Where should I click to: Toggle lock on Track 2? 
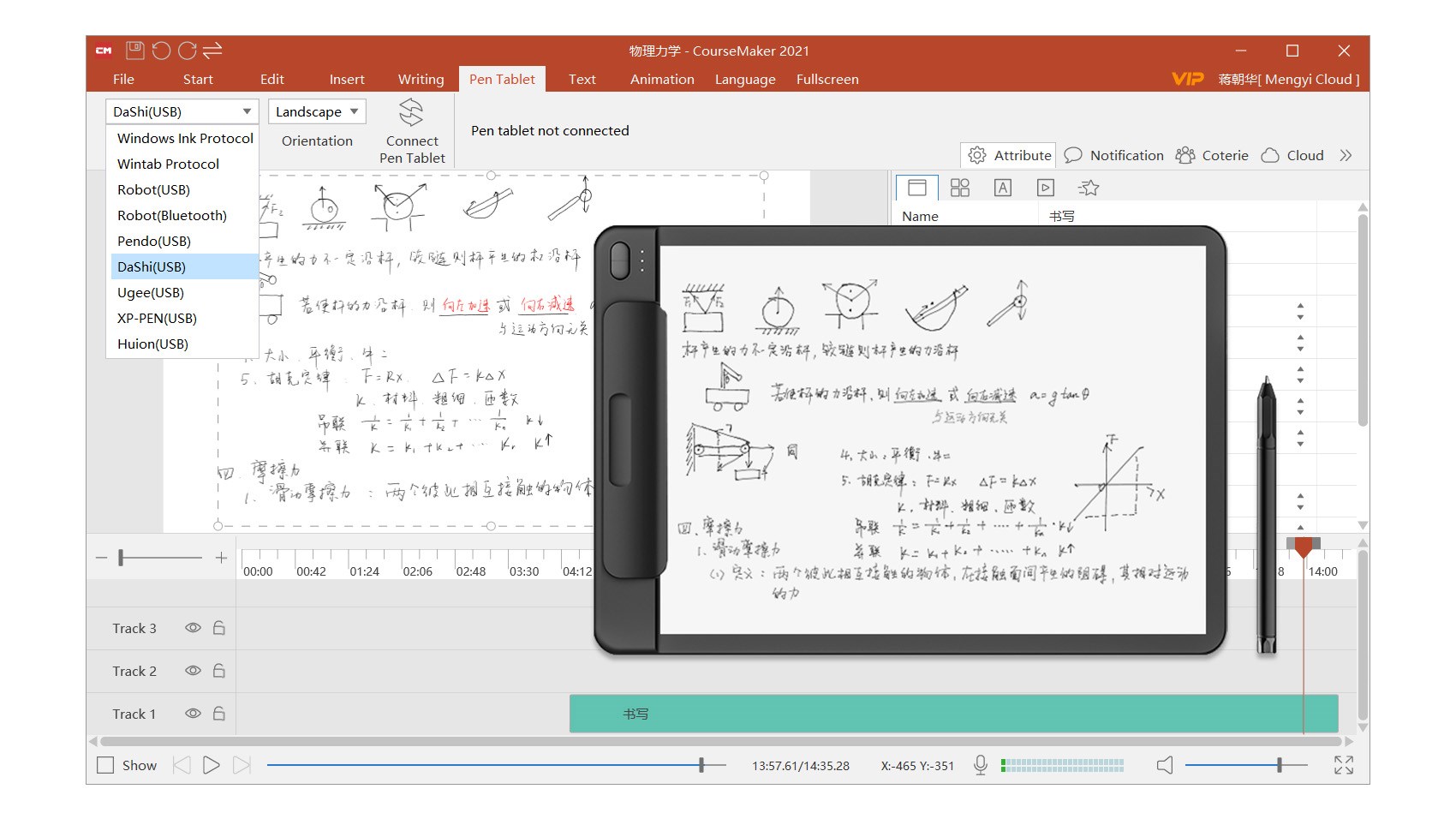pos(219,671)
